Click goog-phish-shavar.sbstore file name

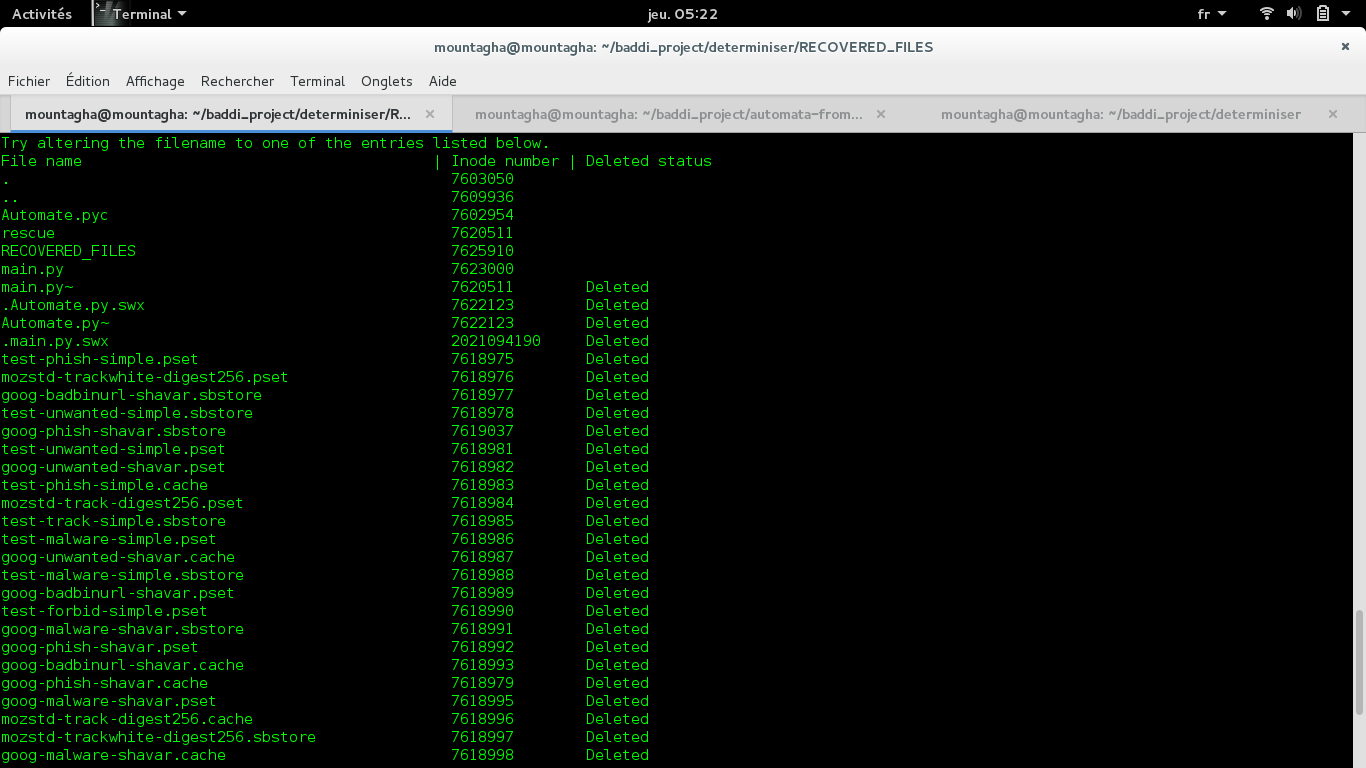point(113,431)
